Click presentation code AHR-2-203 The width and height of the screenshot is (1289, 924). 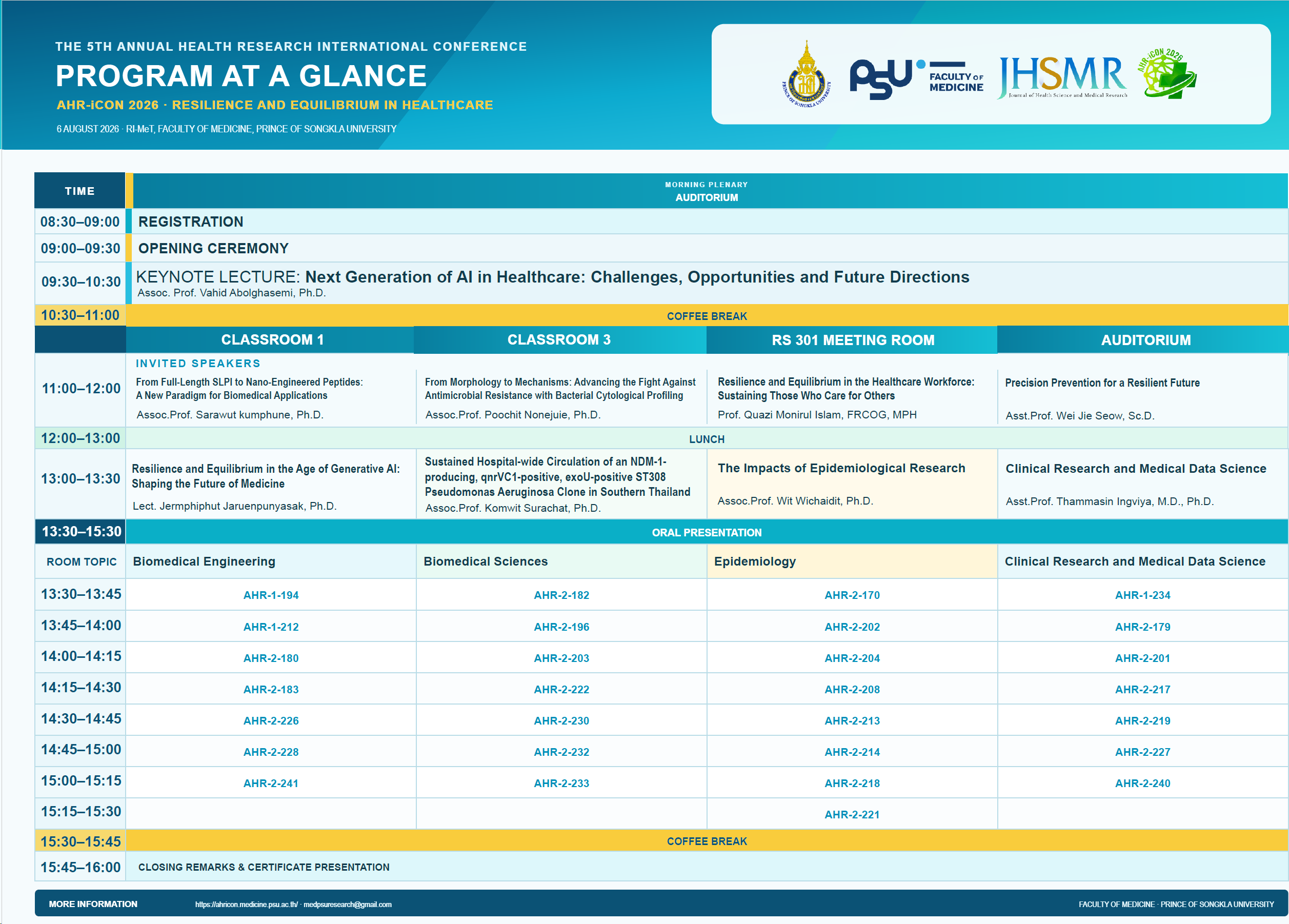[x=561, y=658]
